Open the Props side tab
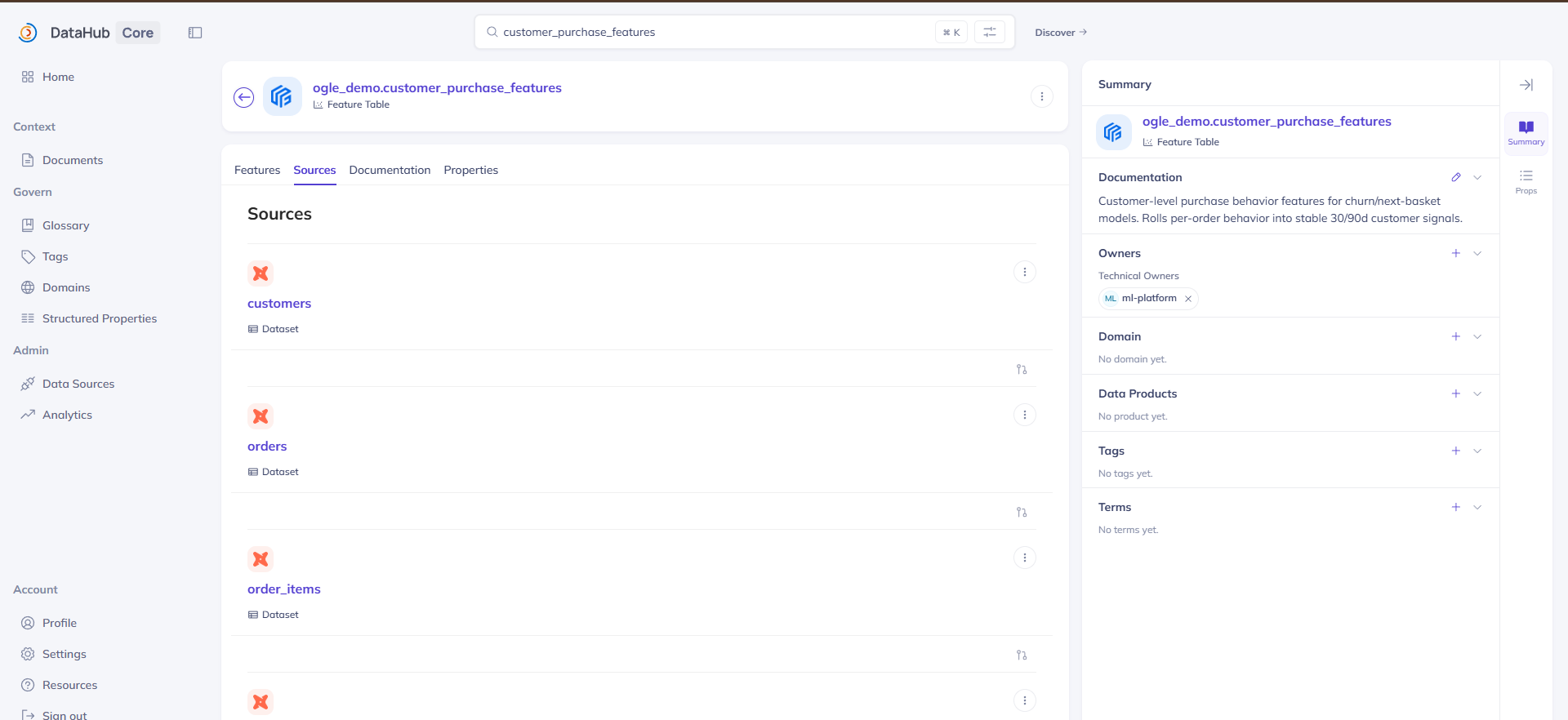The image size is (1568, 720). 1526,181
